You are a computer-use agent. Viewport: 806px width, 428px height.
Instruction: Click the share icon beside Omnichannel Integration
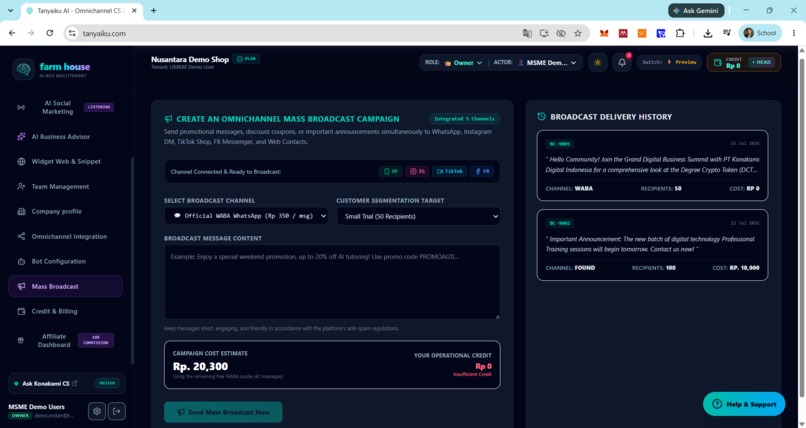(x=21, y=236)
